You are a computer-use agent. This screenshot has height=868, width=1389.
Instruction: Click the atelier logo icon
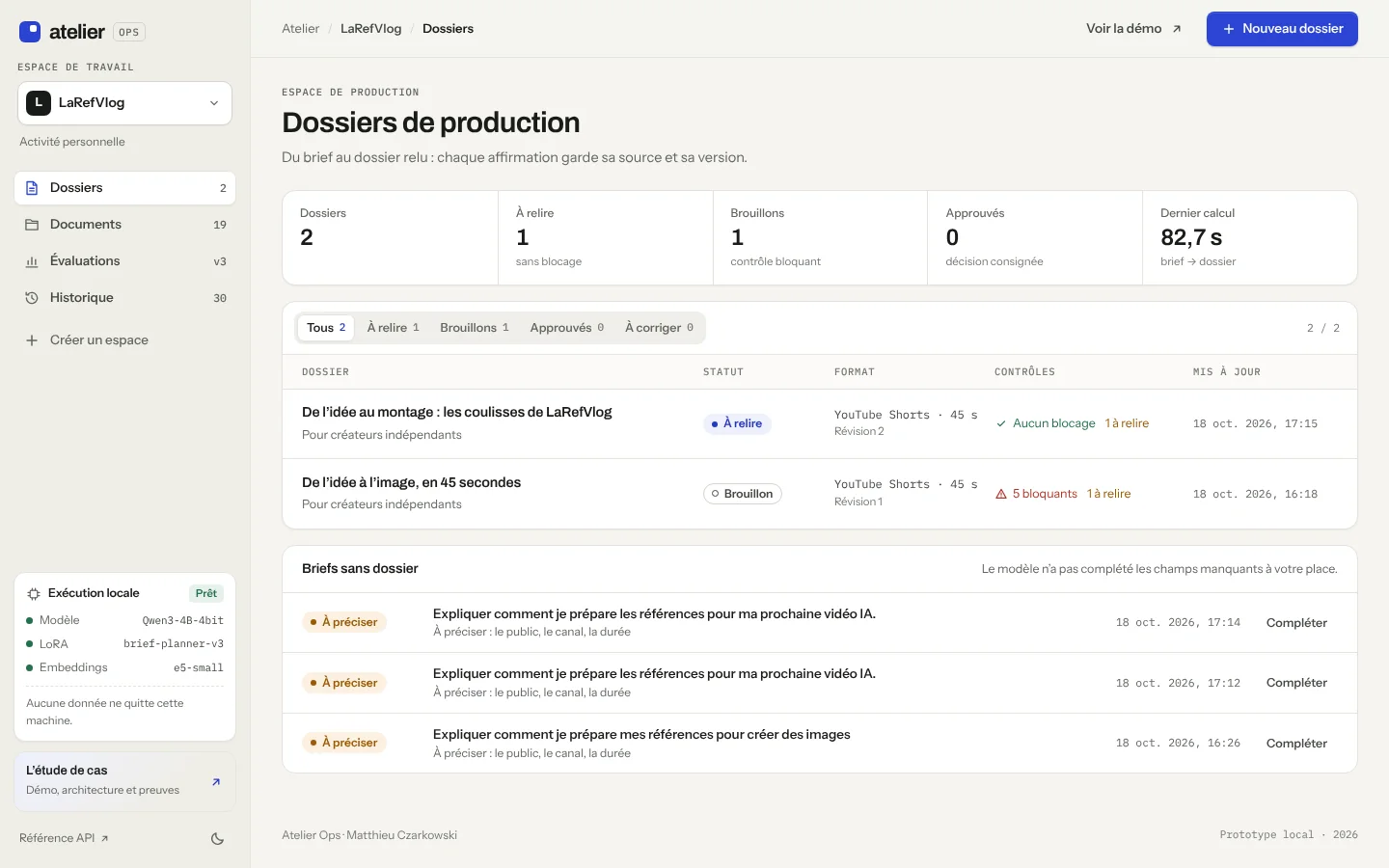click(30, 32)
